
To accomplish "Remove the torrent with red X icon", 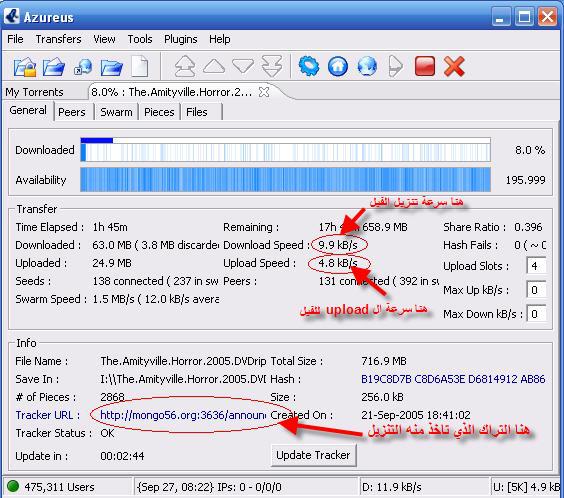I will [454, 66].
